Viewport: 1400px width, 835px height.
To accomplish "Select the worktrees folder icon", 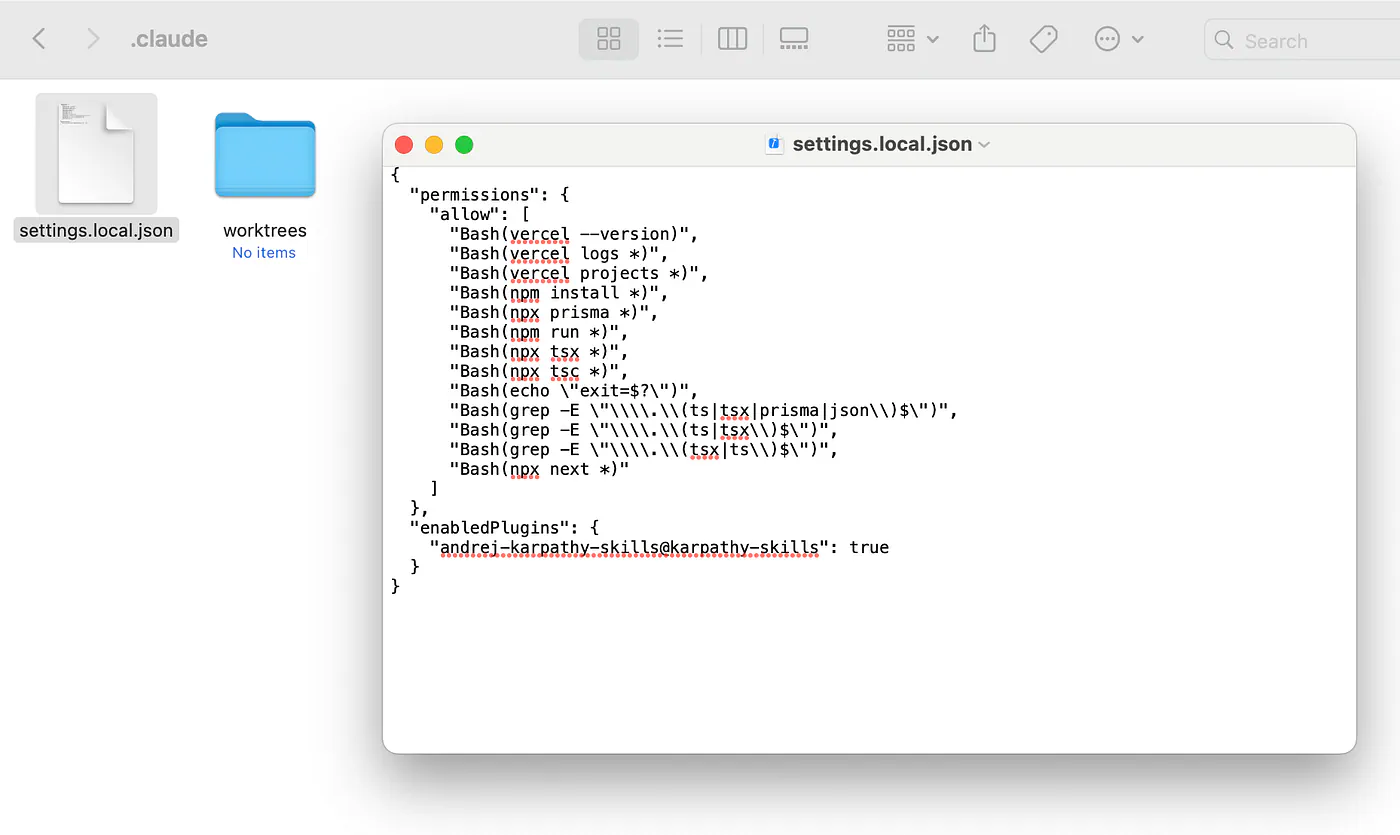I will 265,154.
